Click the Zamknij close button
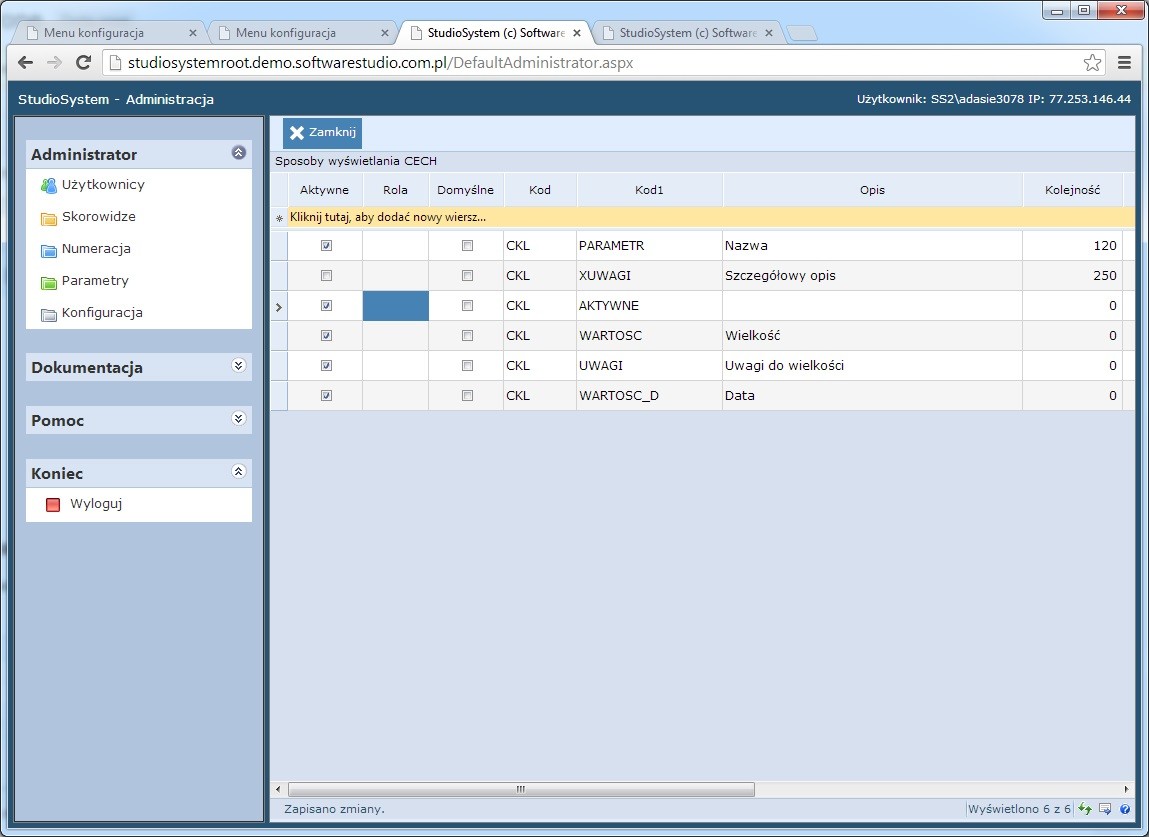This screenshot has width=1149, height=837. [322, 133]
